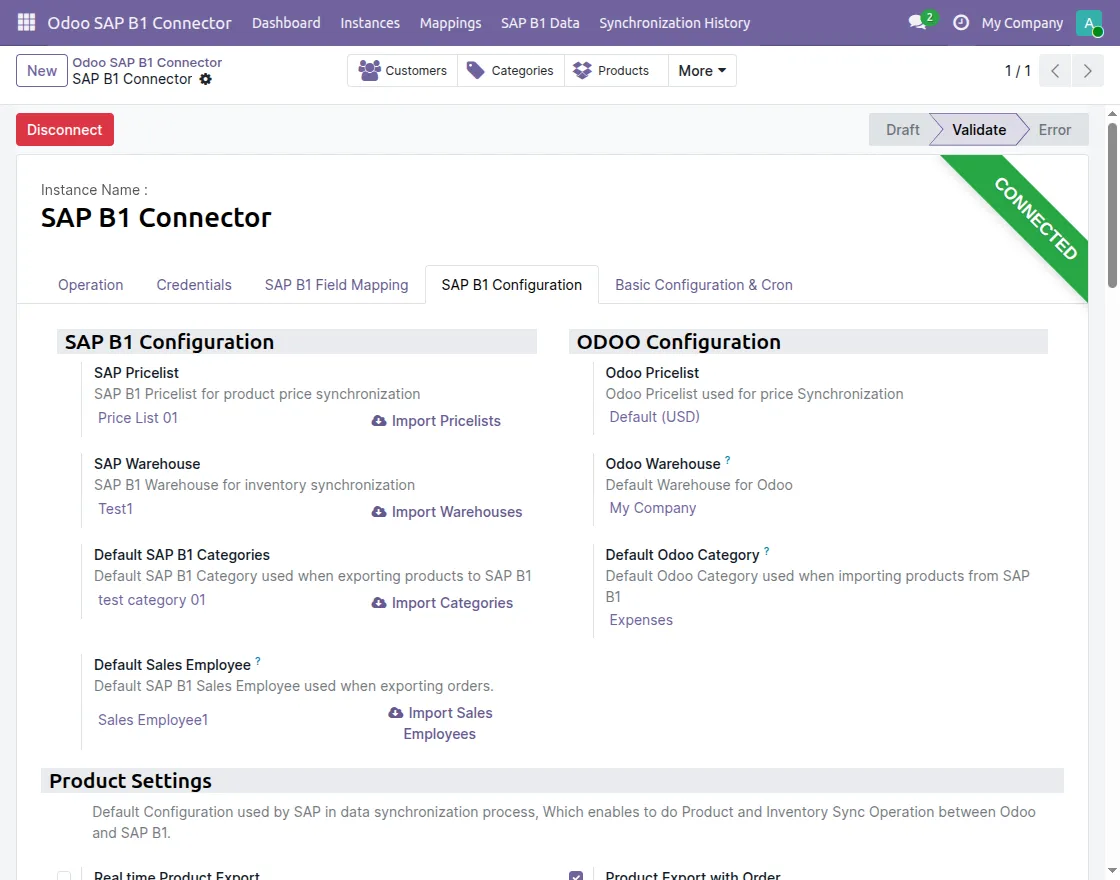1120x880 pixels.
Task: Click the Products boxes icon
Action: click(x=582, y=70)
